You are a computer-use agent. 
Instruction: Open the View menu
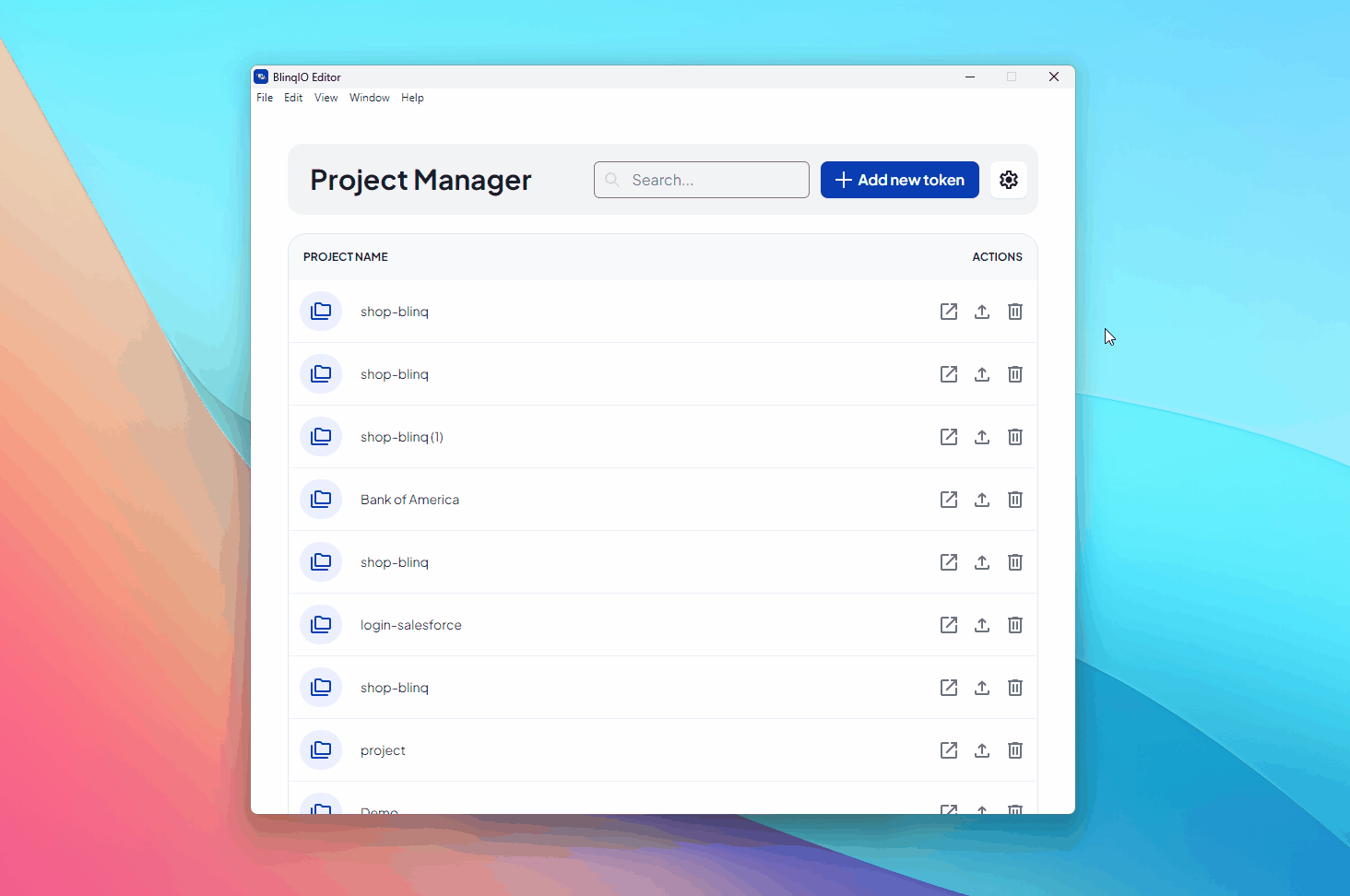[x=326, y=98]
